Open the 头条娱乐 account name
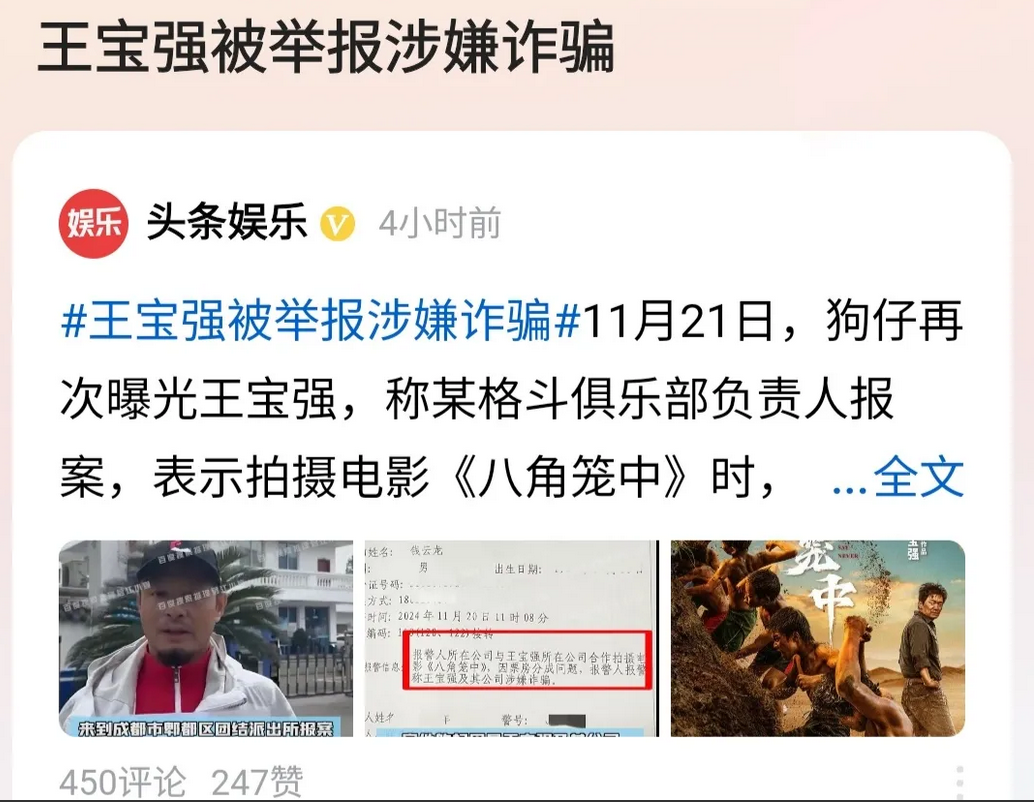 click(x=227, y=222)
